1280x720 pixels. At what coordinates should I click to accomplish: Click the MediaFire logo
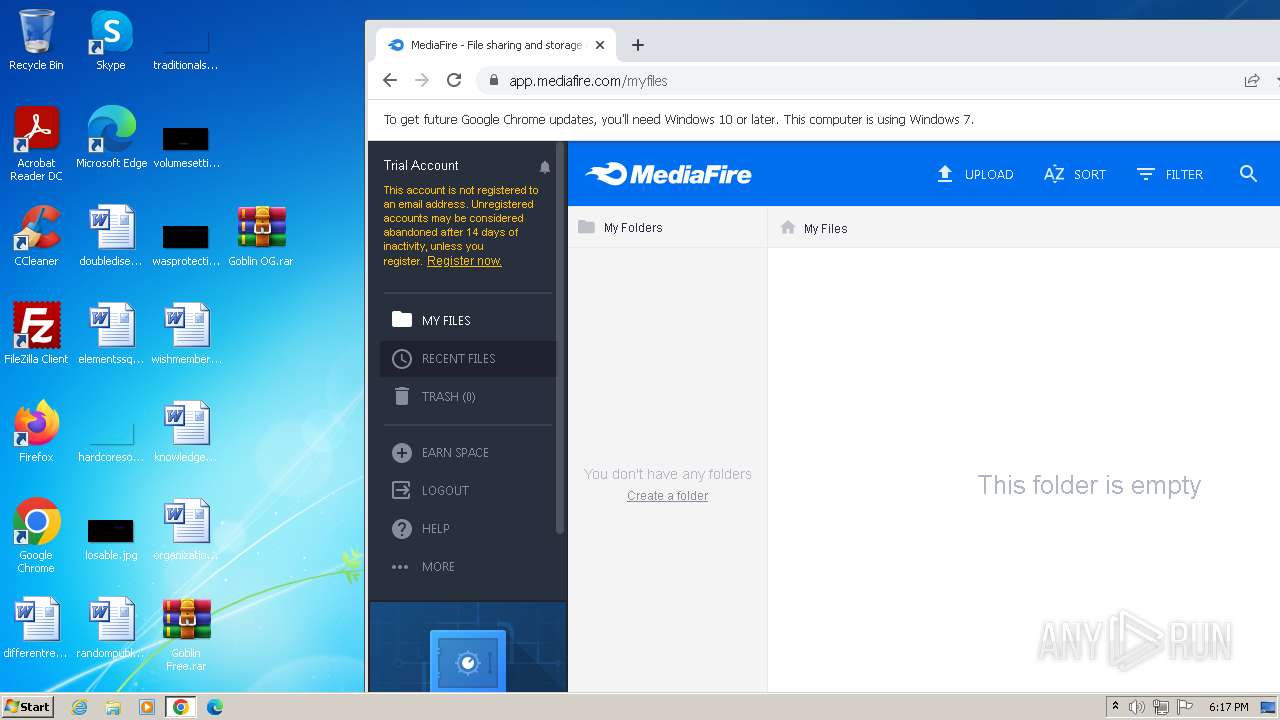pyautogui.click(x=669, y=174)
